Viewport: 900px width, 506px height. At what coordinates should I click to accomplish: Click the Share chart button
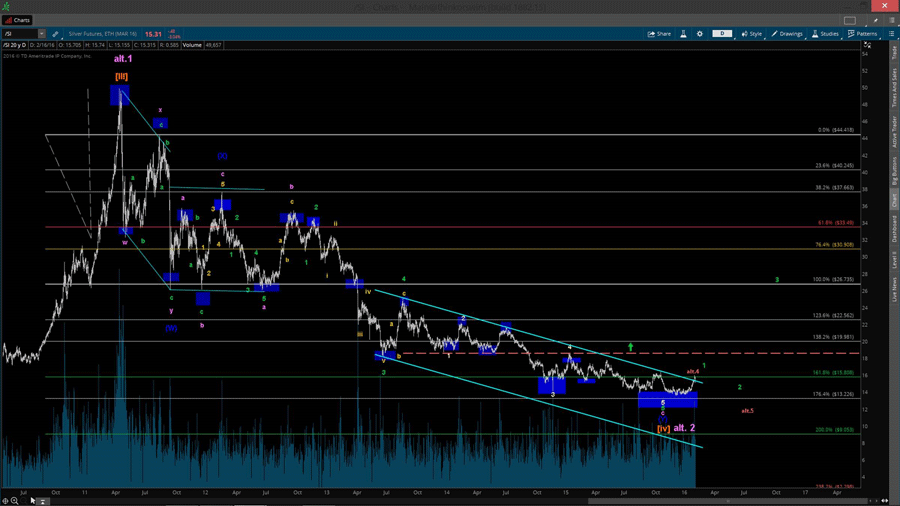[659, 34]
